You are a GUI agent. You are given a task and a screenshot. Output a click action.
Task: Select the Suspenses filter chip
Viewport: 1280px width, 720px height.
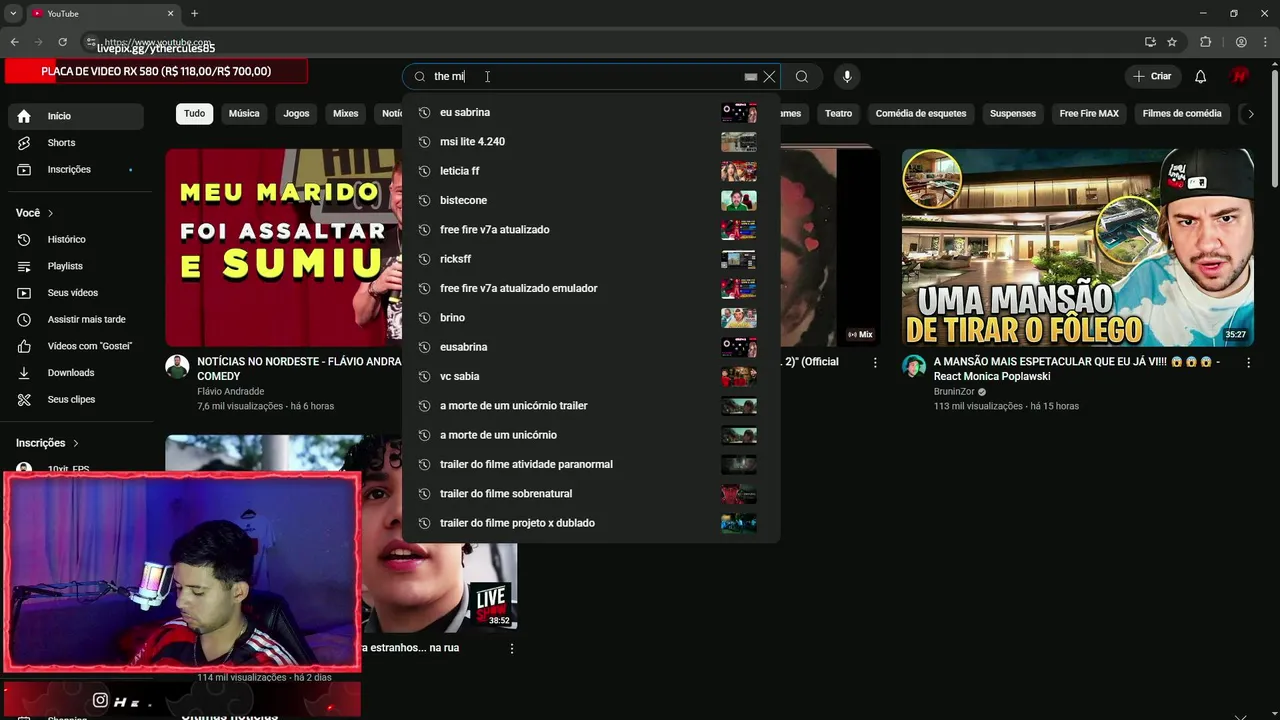coord(1013,113)
